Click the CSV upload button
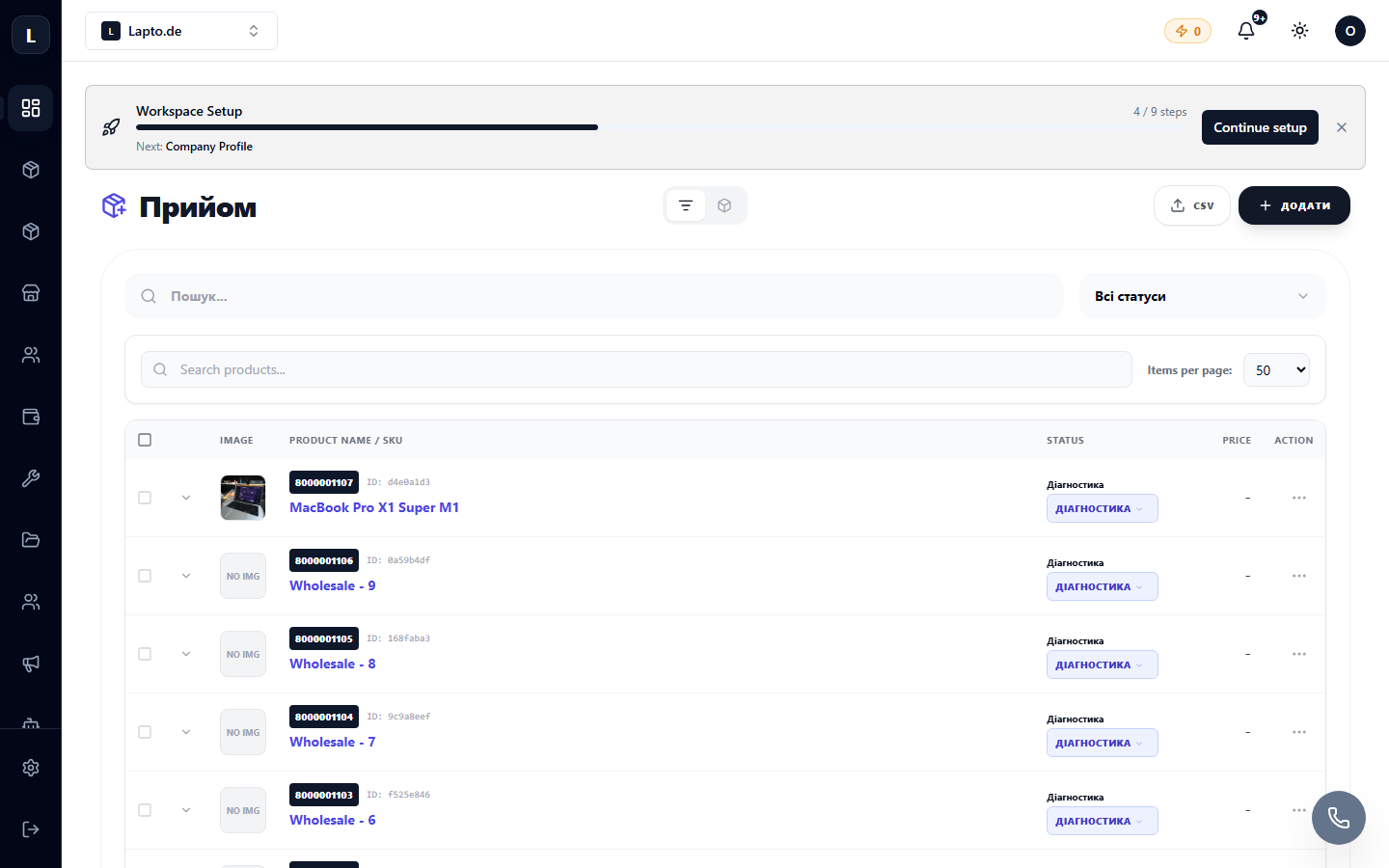The width and height of the screenshot is (1389, 868). pyautogui.click(x=1192, y=205)
